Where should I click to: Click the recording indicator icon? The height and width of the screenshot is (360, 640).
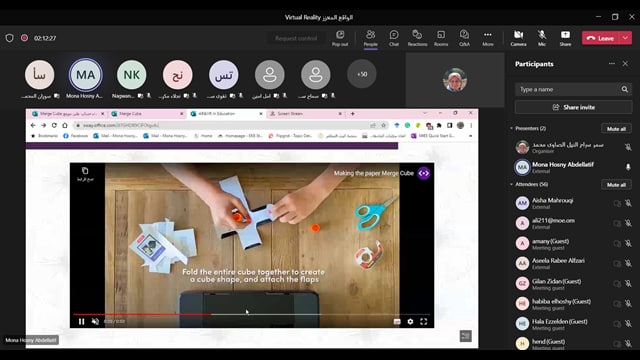click(24, 38)
